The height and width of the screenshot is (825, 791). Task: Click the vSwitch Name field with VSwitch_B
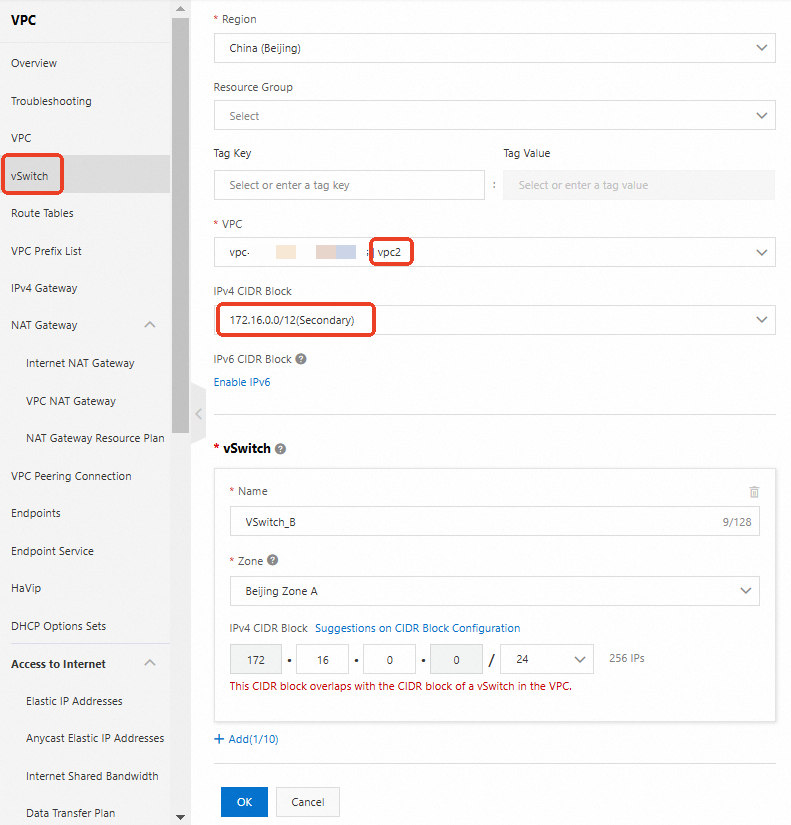(495, 521)
